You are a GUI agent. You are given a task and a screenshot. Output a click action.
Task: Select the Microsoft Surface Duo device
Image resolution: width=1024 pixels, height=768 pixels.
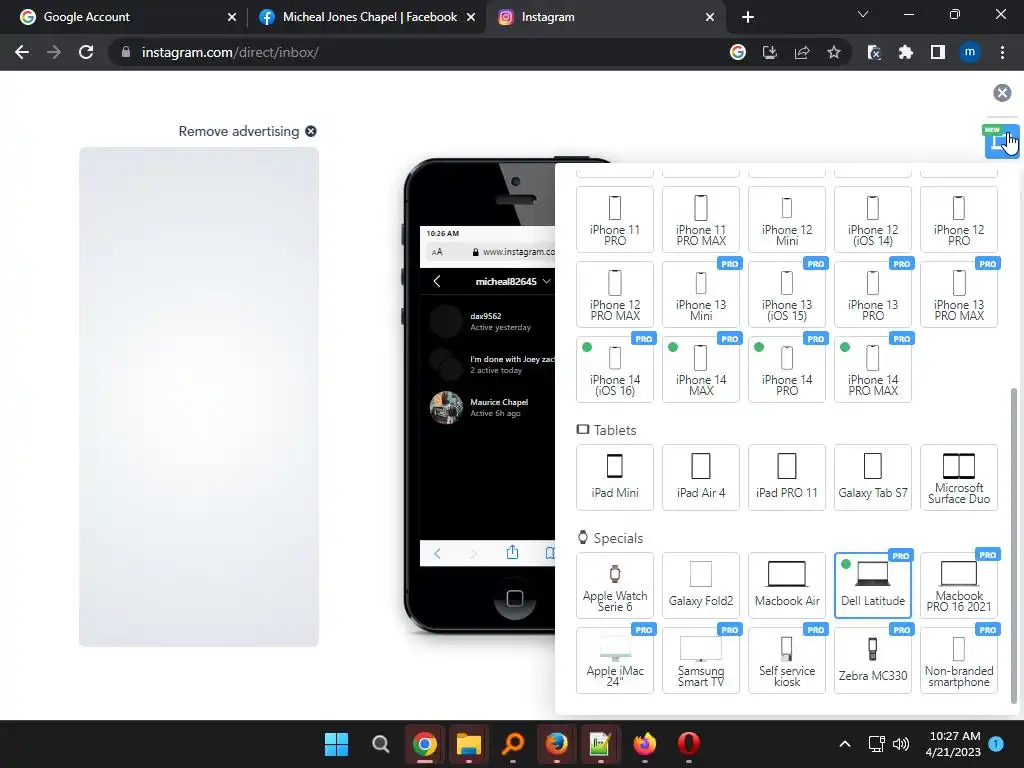click(959, 477)
